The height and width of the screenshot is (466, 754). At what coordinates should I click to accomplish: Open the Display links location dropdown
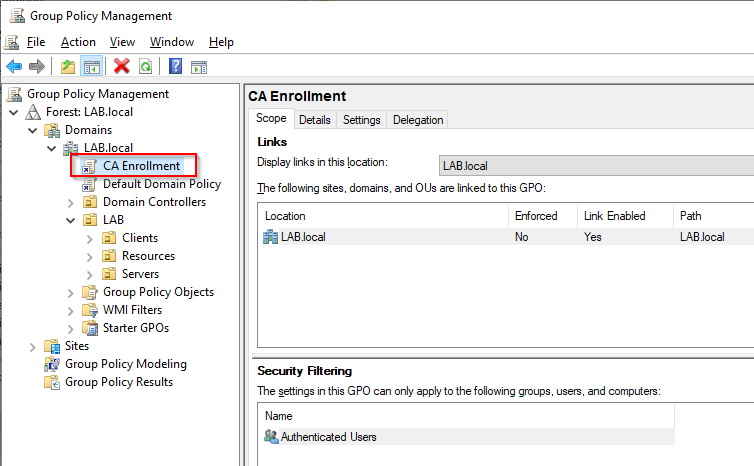point(596,166)
